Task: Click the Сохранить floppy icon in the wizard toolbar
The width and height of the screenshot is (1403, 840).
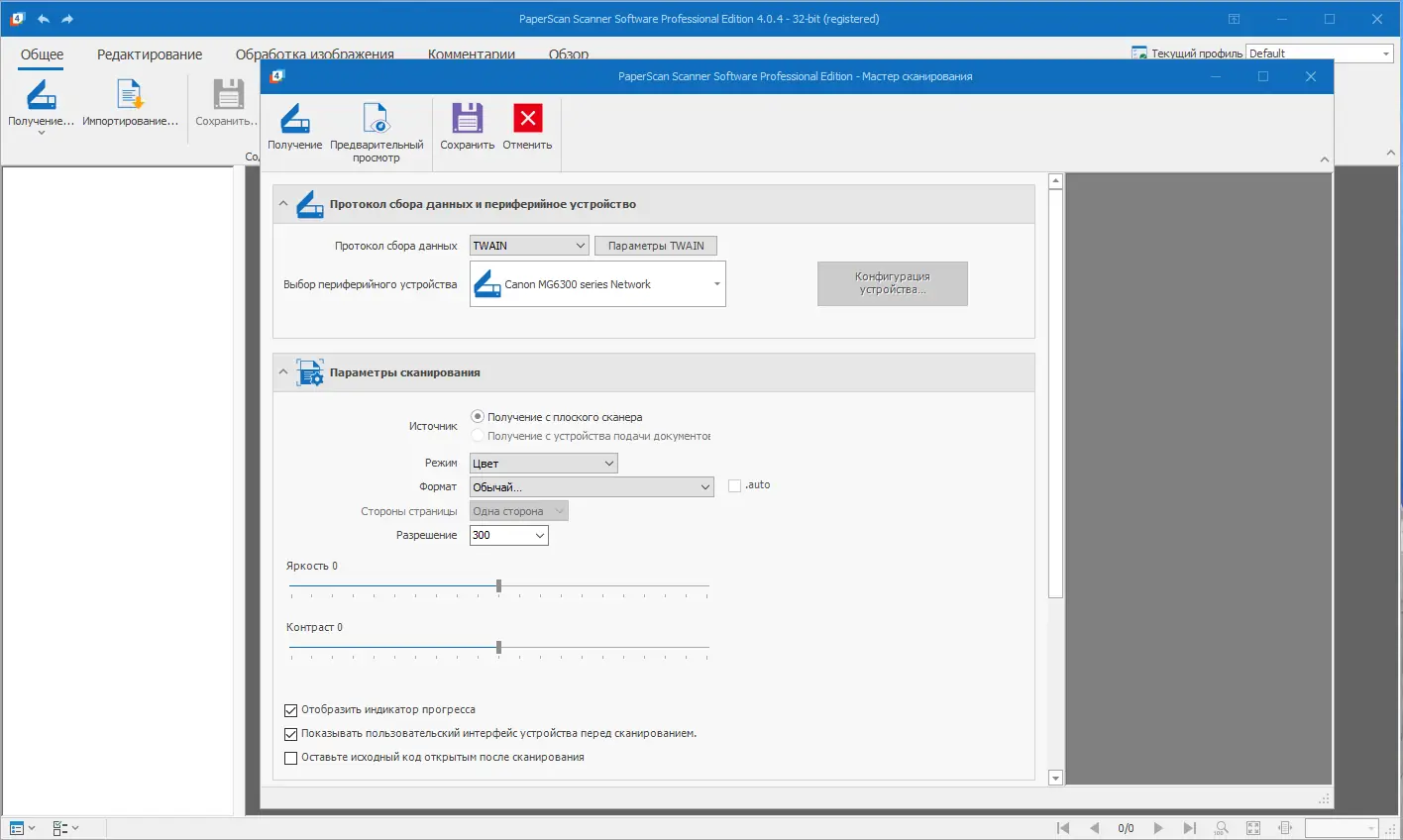Action: click(x=468, y=118)
